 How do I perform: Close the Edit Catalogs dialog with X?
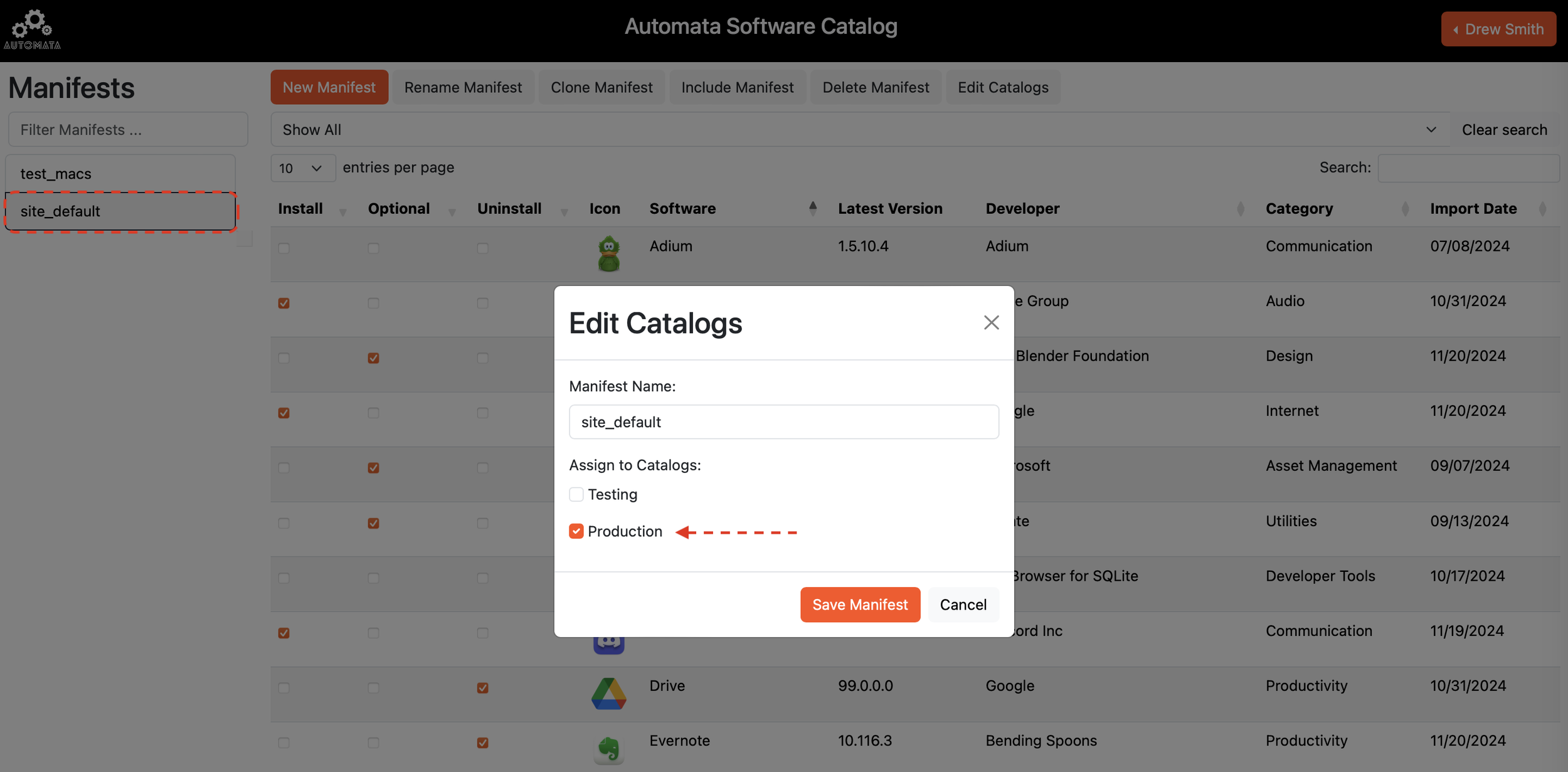[991, 322]
